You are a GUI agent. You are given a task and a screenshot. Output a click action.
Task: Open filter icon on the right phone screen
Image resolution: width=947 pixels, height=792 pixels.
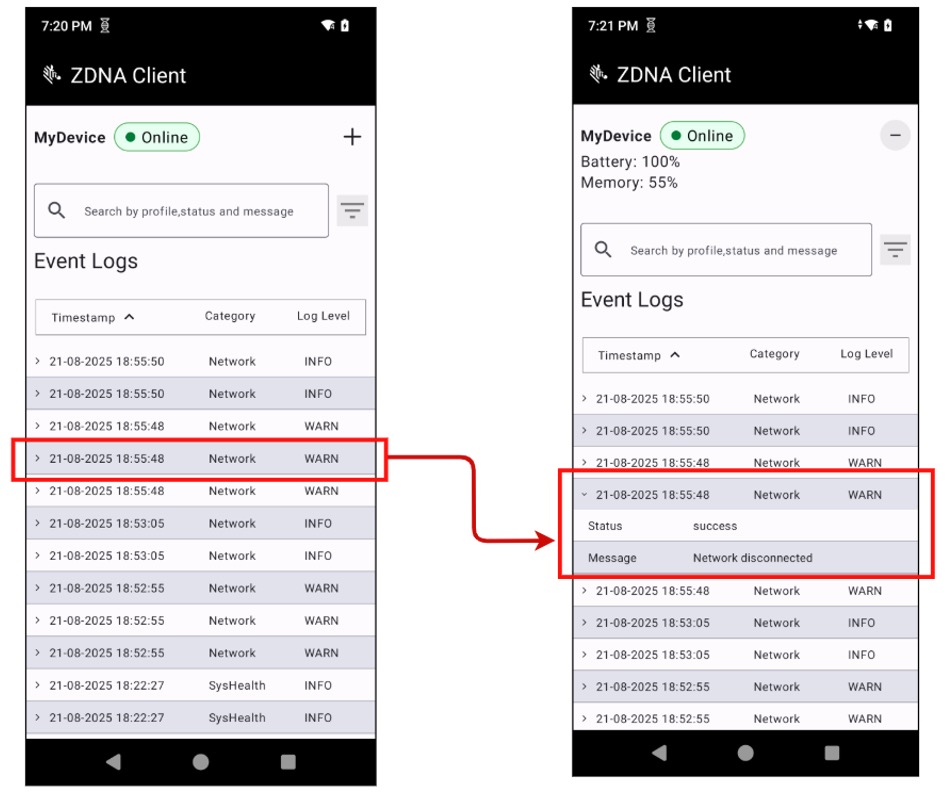[x=895, y=250]
